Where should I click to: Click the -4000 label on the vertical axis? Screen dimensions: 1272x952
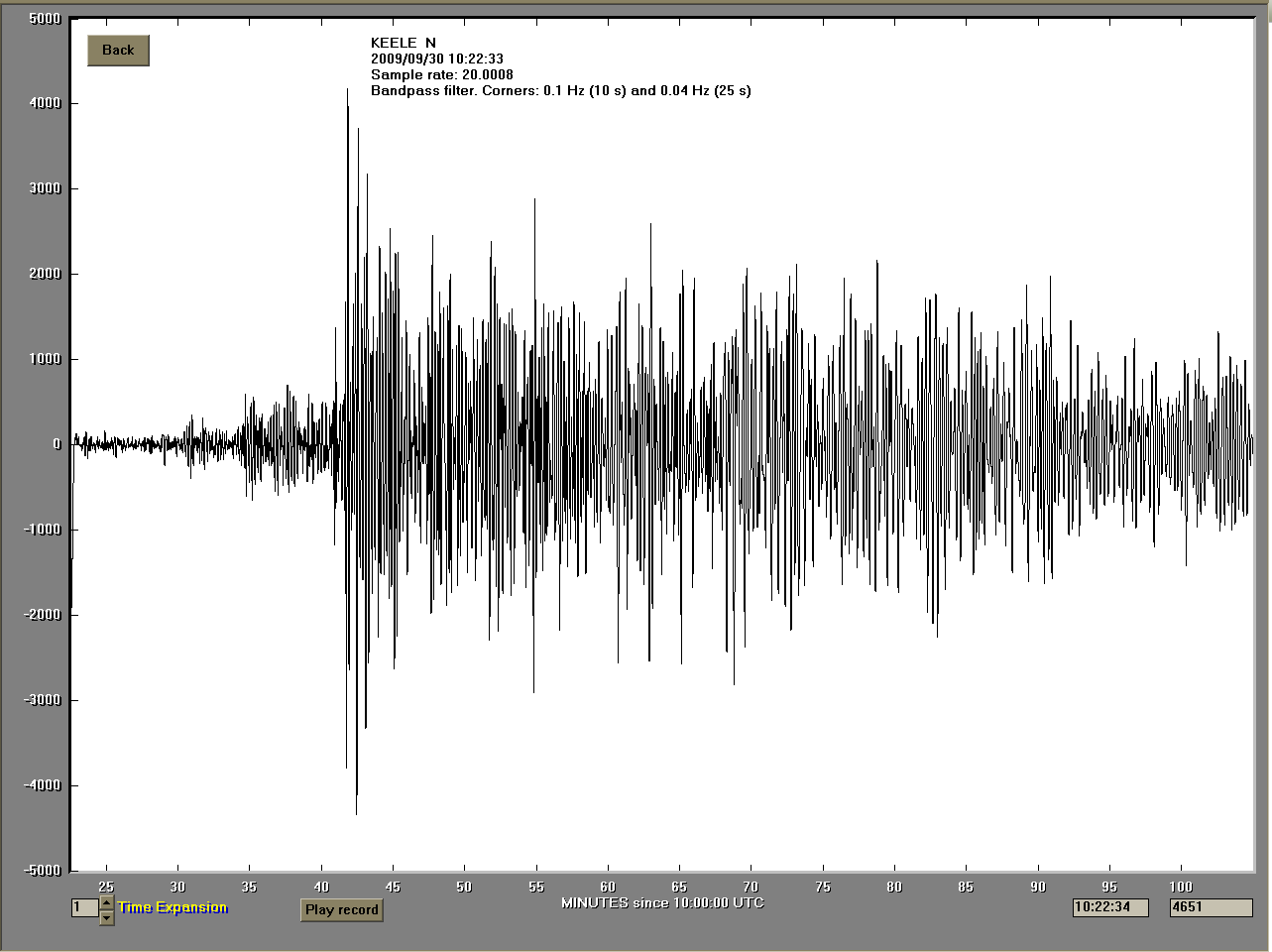[x=43, y=785]
